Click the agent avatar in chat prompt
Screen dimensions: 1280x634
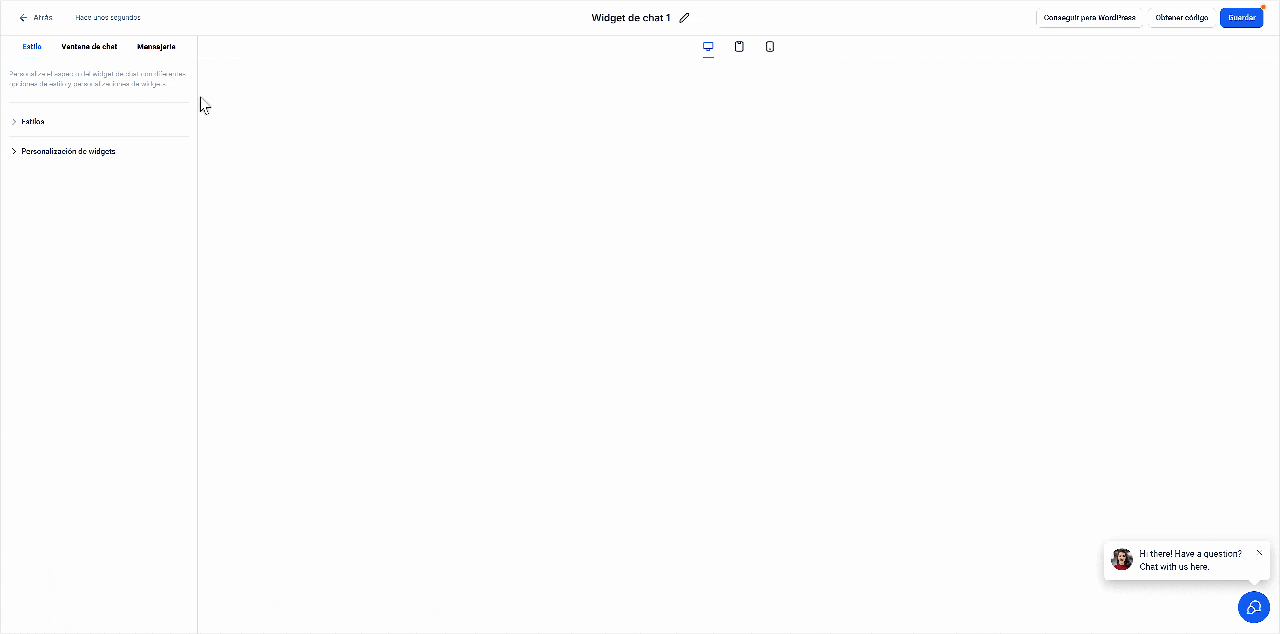pos(1122,559)
